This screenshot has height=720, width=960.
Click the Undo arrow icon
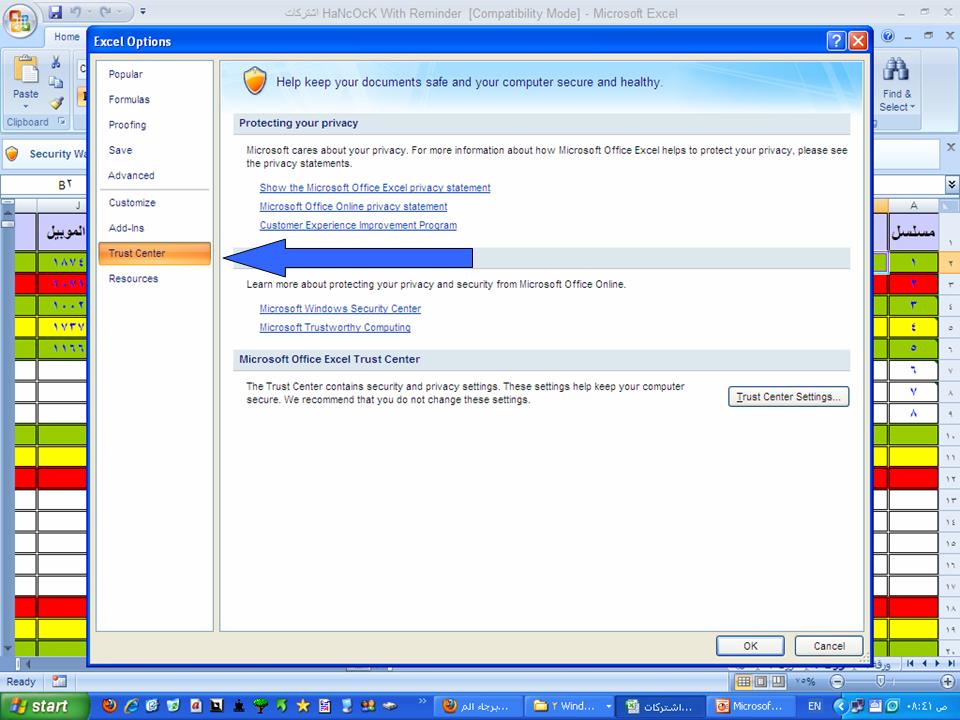point(76,12)
